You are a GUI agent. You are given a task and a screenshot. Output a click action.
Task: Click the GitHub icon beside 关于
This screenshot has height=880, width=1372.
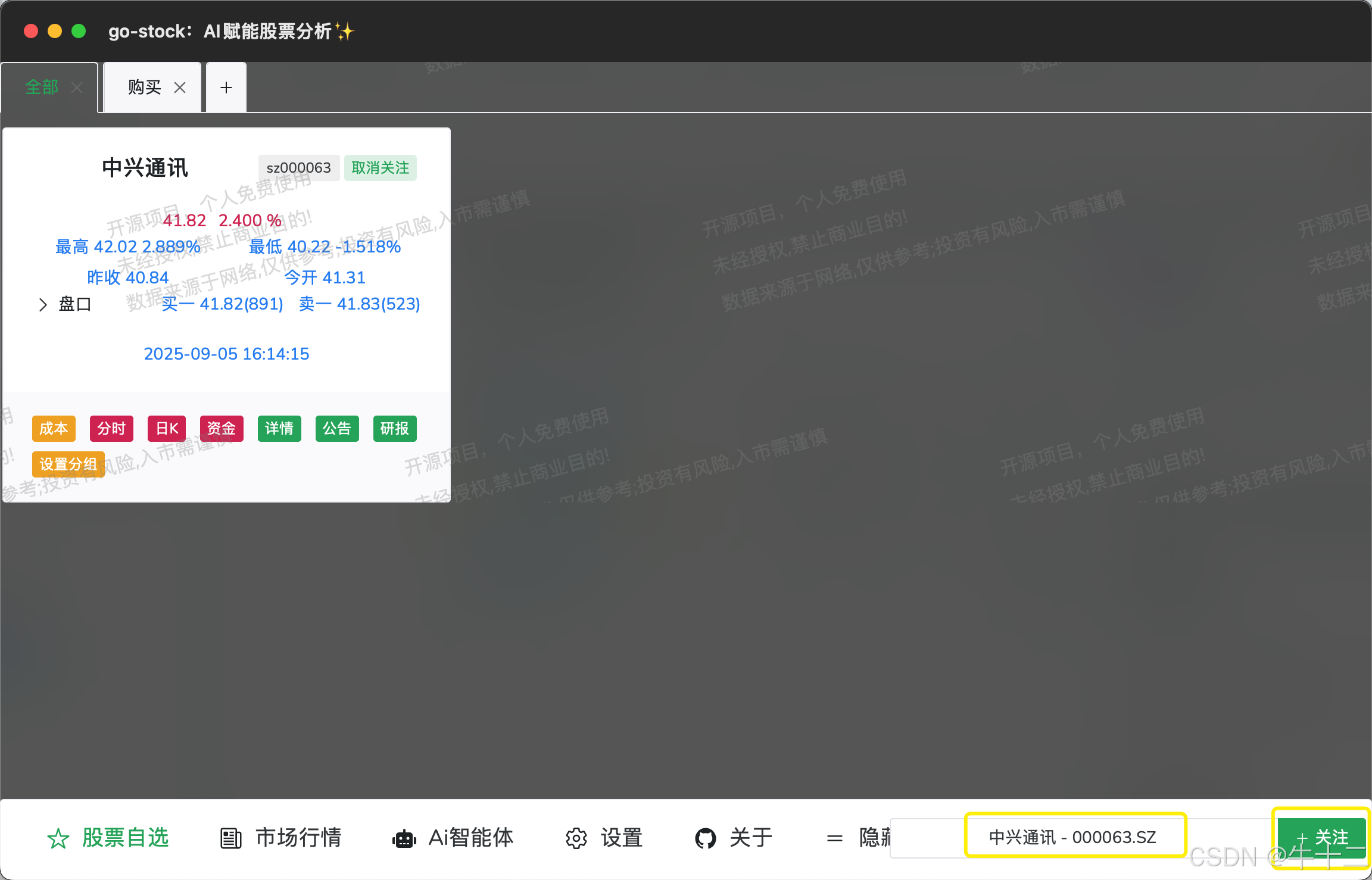(706, 838)
